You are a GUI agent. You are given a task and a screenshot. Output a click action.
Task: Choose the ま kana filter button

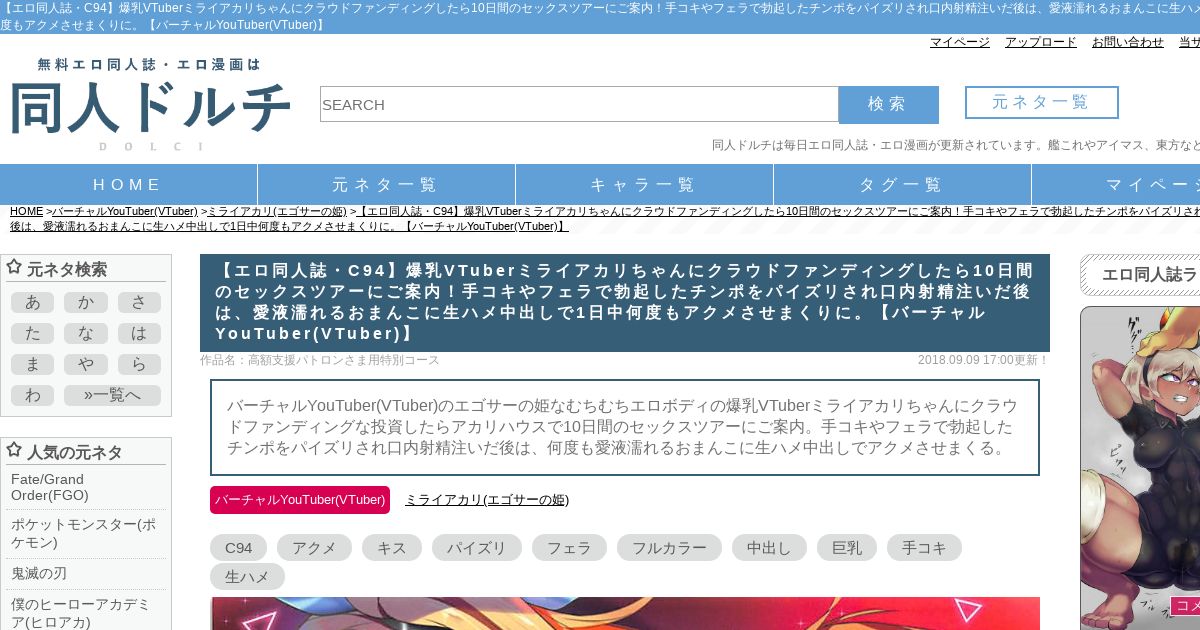[x=32, y=365]
